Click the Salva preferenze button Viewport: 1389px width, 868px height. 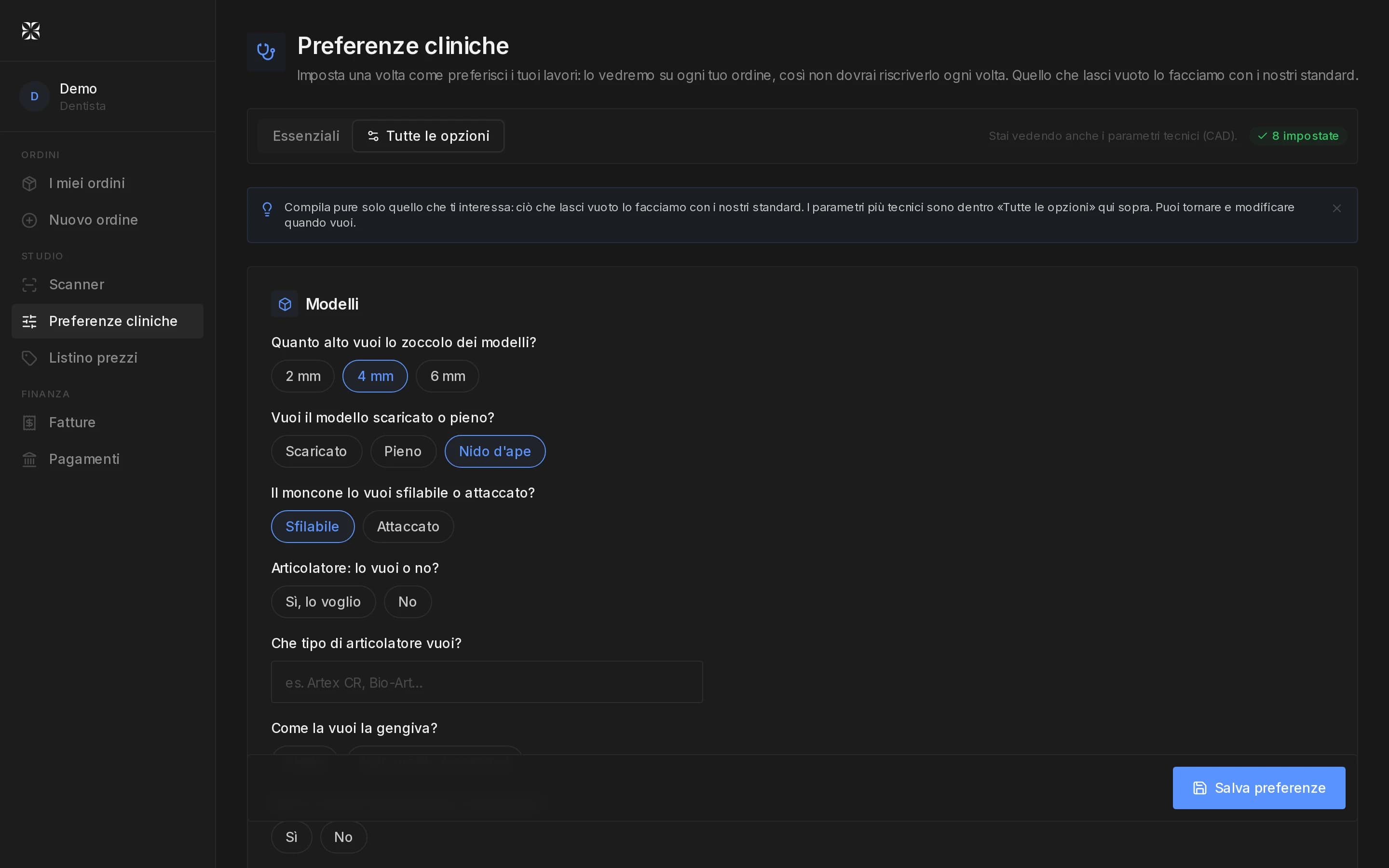tap(1259, 788)
